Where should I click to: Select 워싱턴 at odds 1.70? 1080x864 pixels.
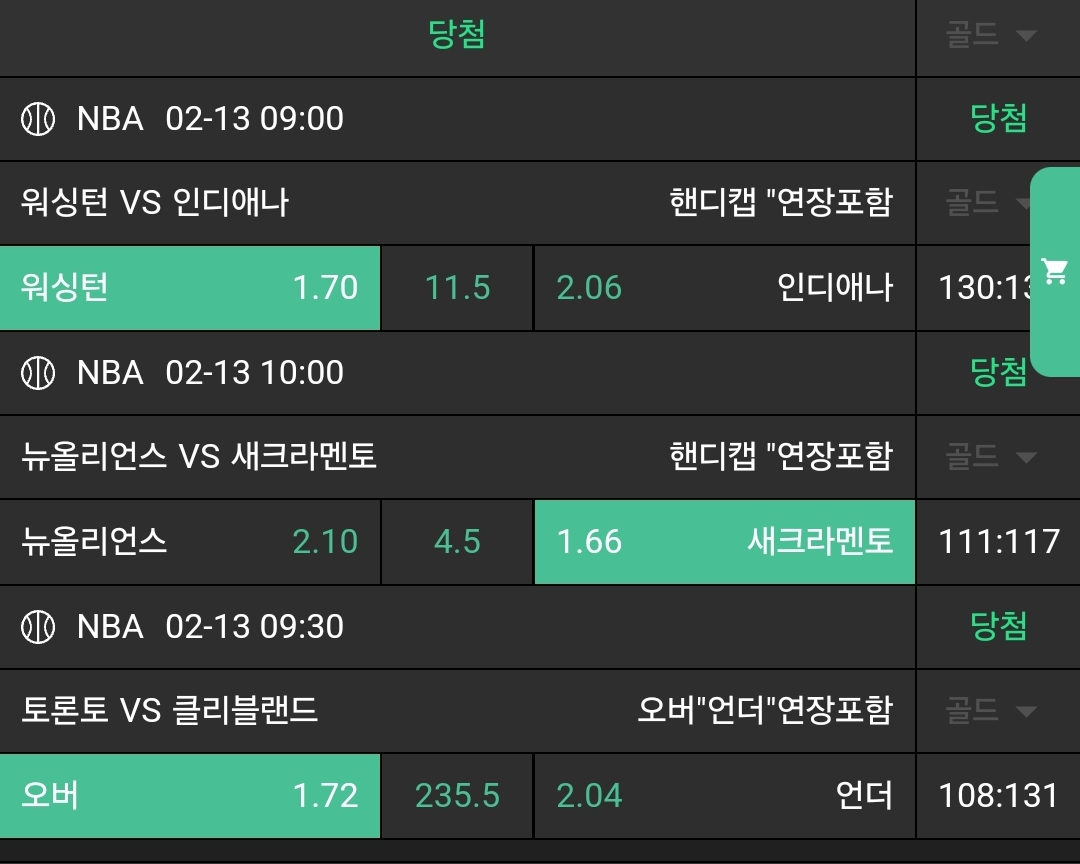point(190,288)
